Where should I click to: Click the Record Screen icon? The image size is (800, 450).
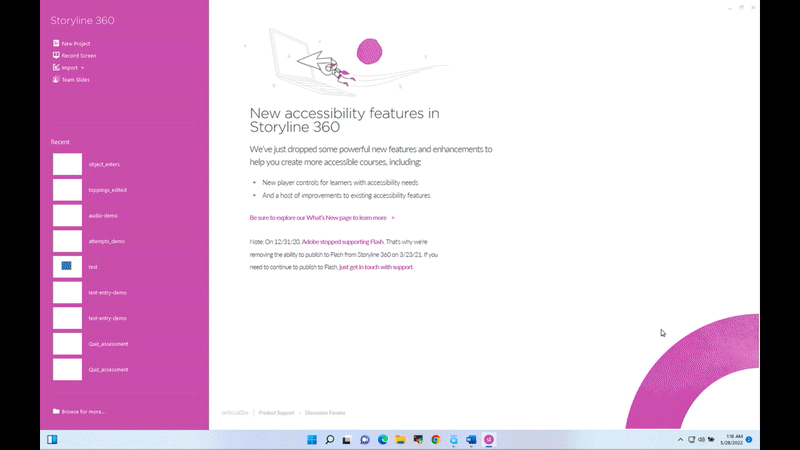click(56, 55)
